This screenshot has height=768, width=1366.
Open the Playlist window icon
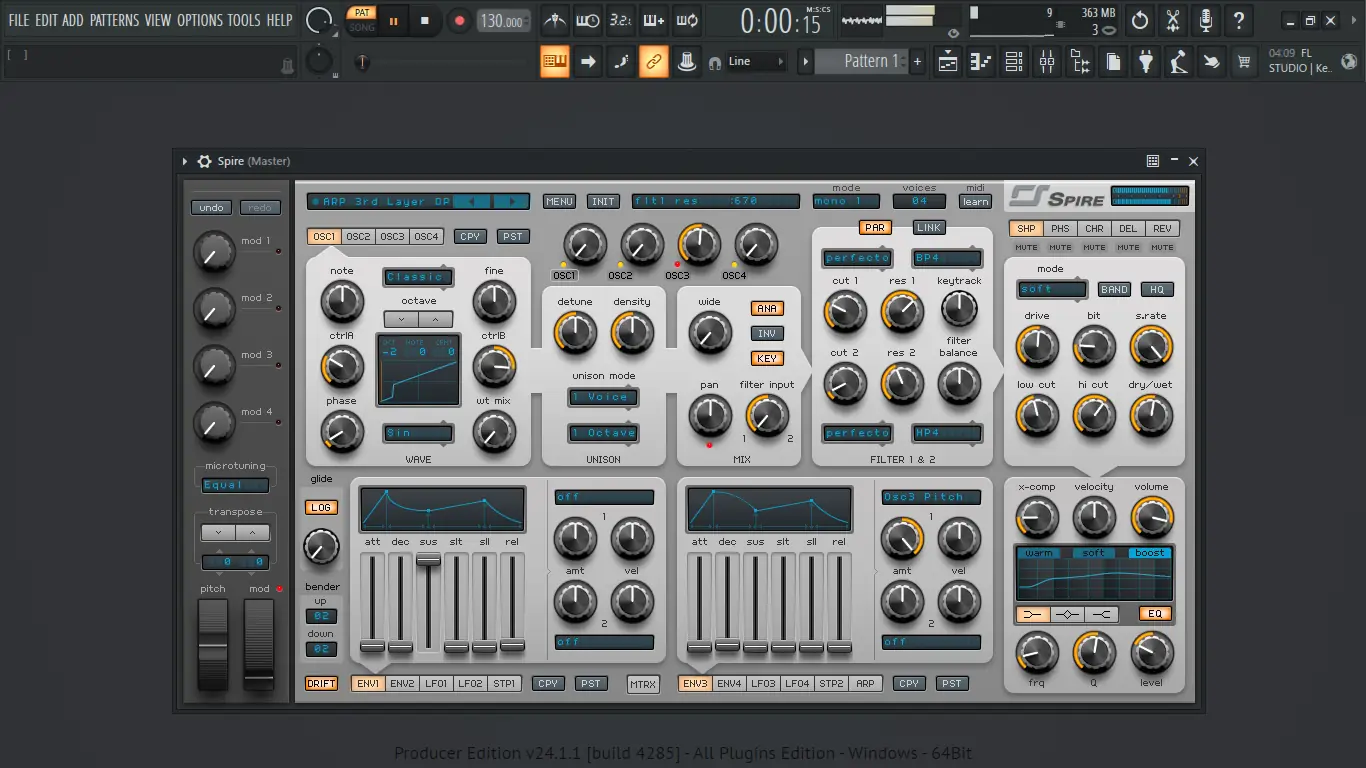(946, 61)
